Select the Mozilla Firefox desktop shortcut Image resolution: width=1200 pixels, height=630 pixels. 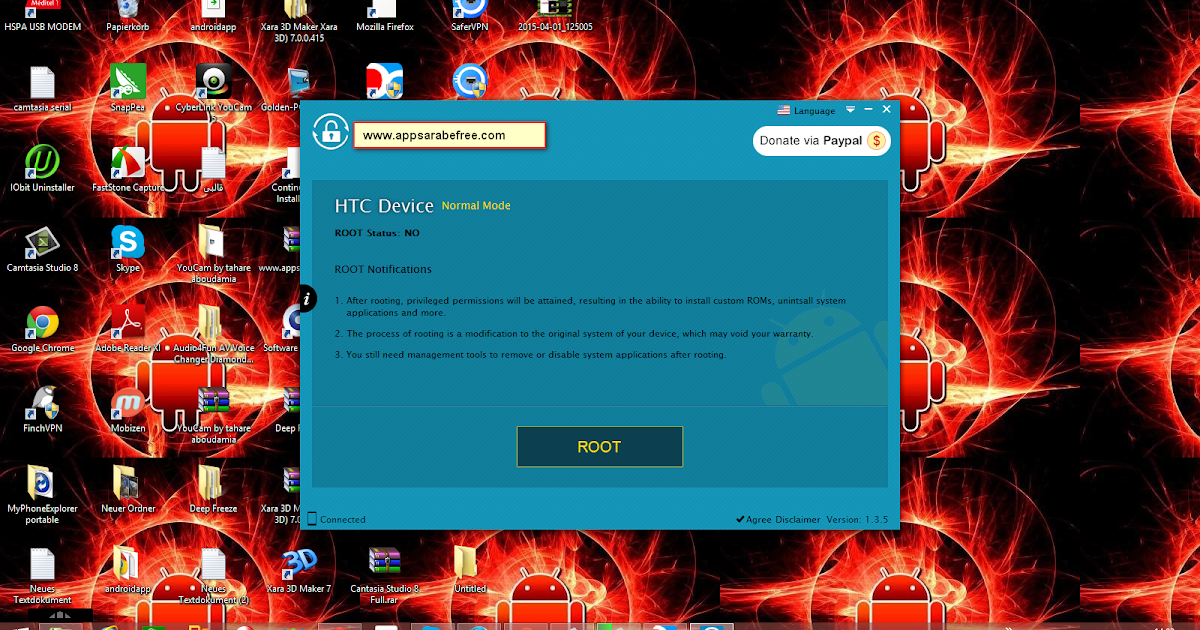click(385, 17)
